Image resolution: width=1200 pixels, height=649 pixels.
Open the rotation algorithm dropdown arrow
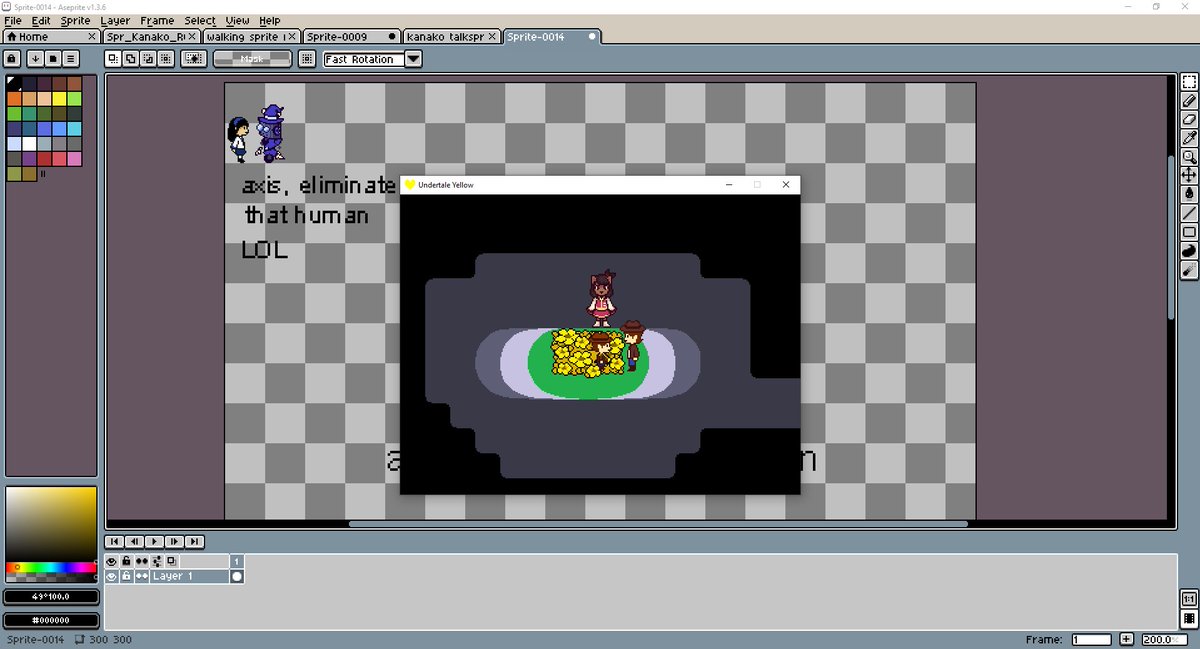(413, 59)
